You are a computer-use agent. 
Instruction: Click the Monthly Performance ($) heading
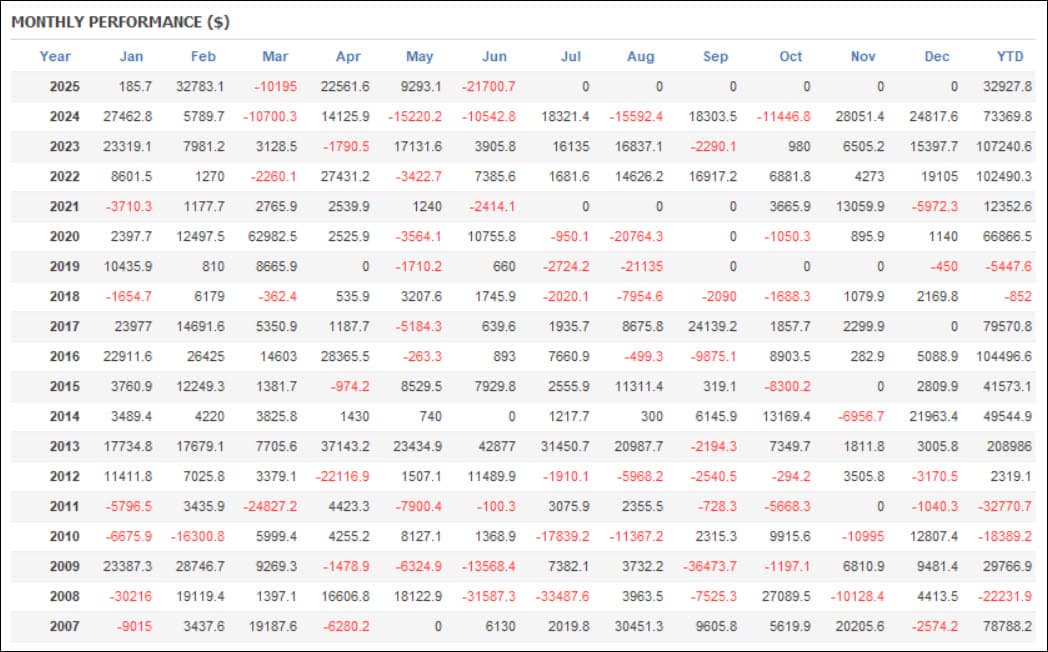(120, 22)
